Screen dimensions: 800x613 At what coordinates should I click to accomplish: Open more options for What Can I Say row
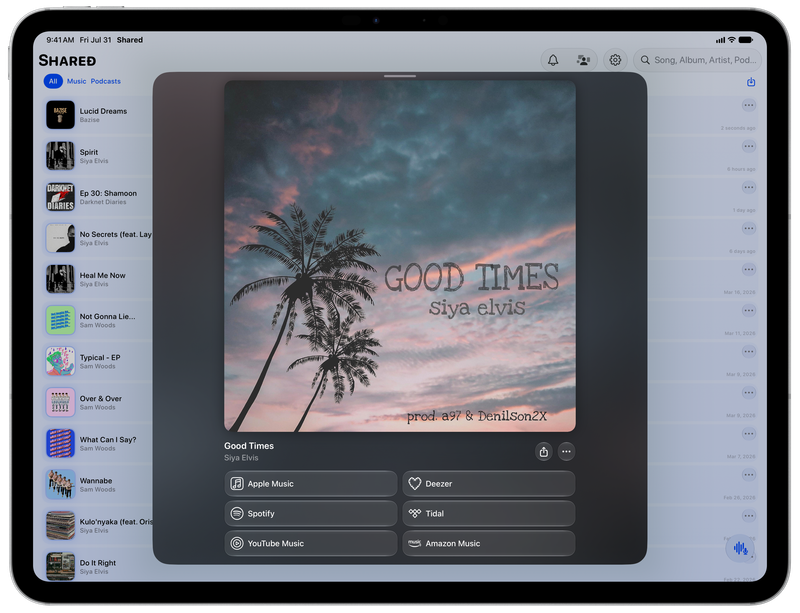click(x=748, y=434)
